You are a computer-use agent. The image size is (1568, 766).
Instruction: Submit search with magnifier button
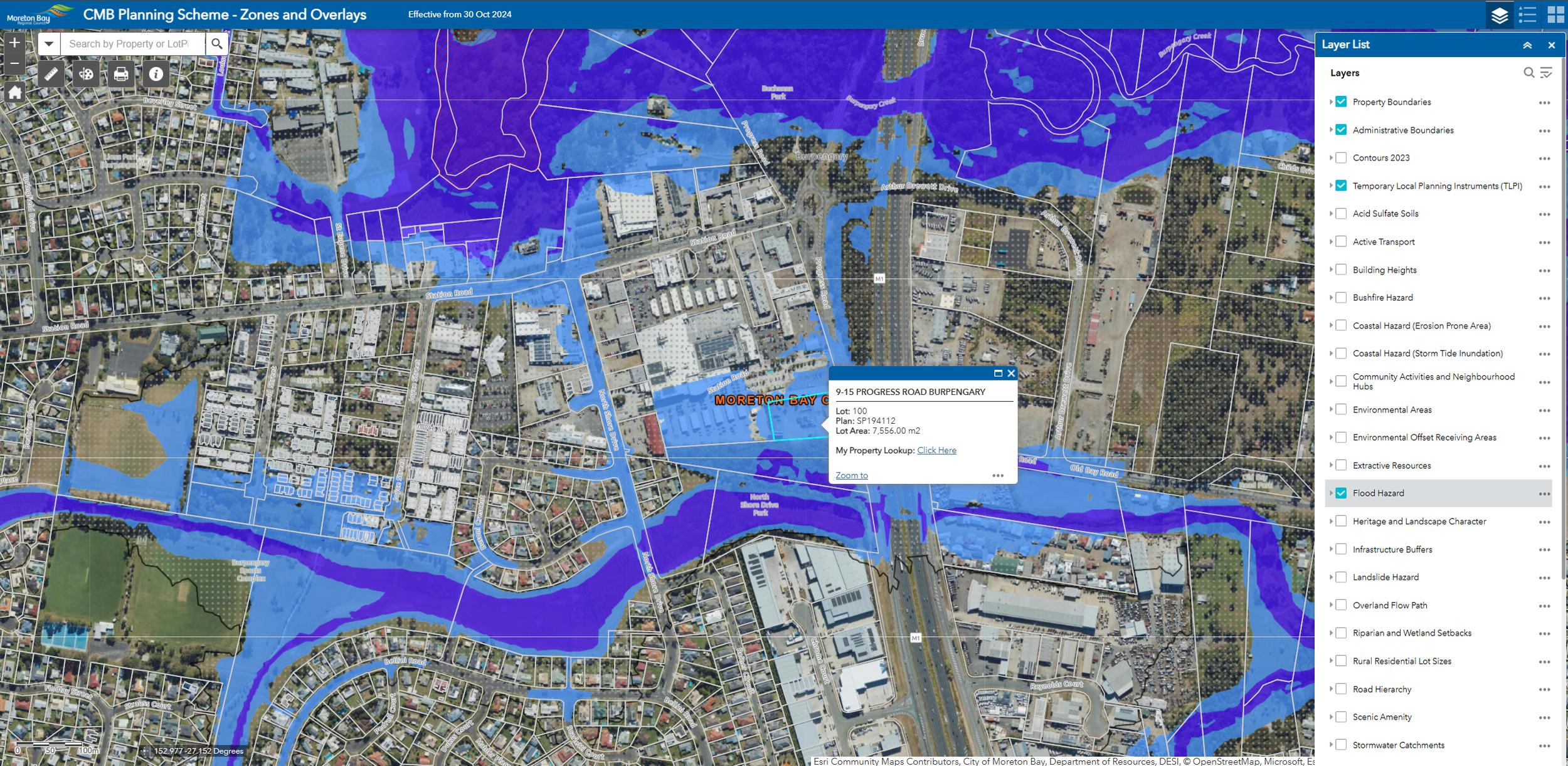coord(216,44)
